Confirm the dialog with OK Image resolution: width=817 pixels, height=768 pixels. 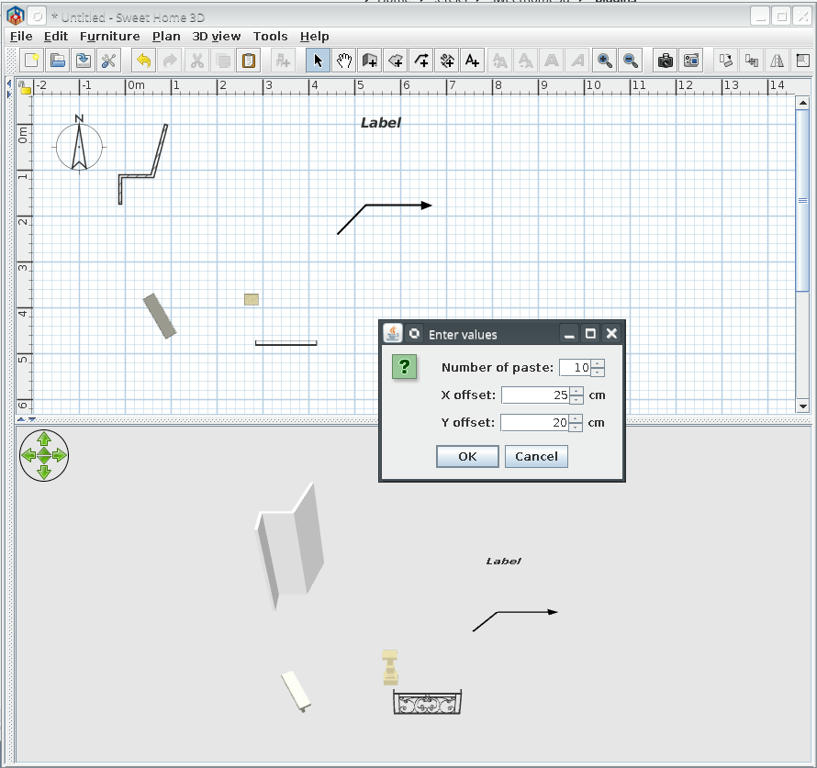(467, 456)
